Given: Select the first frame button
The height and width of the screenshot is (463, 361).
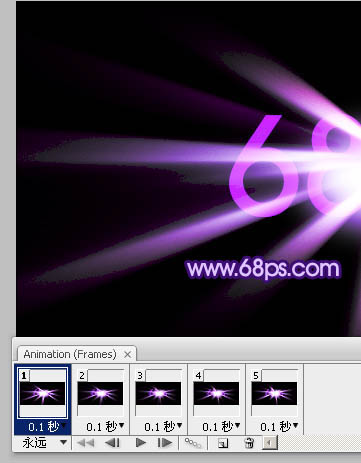Looking at the screenshot, I should 85,443.
